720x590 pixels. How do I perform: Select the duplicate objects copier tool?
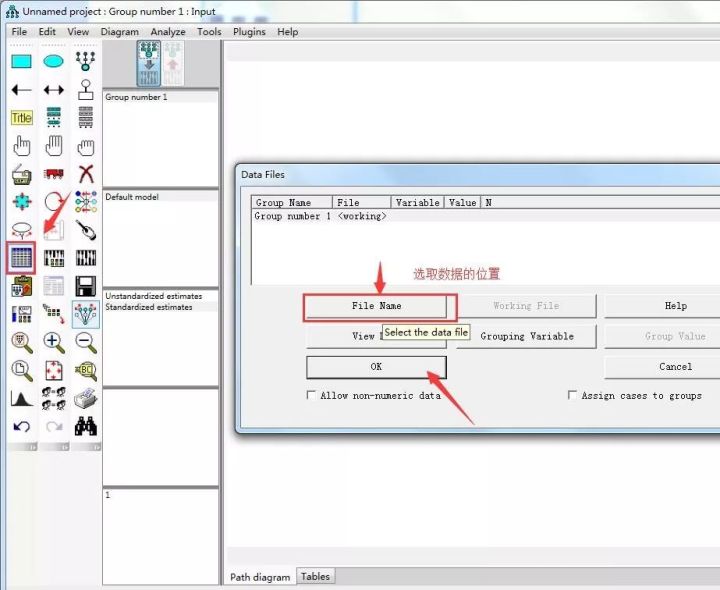pyautogui.click(x=21, y=175)
